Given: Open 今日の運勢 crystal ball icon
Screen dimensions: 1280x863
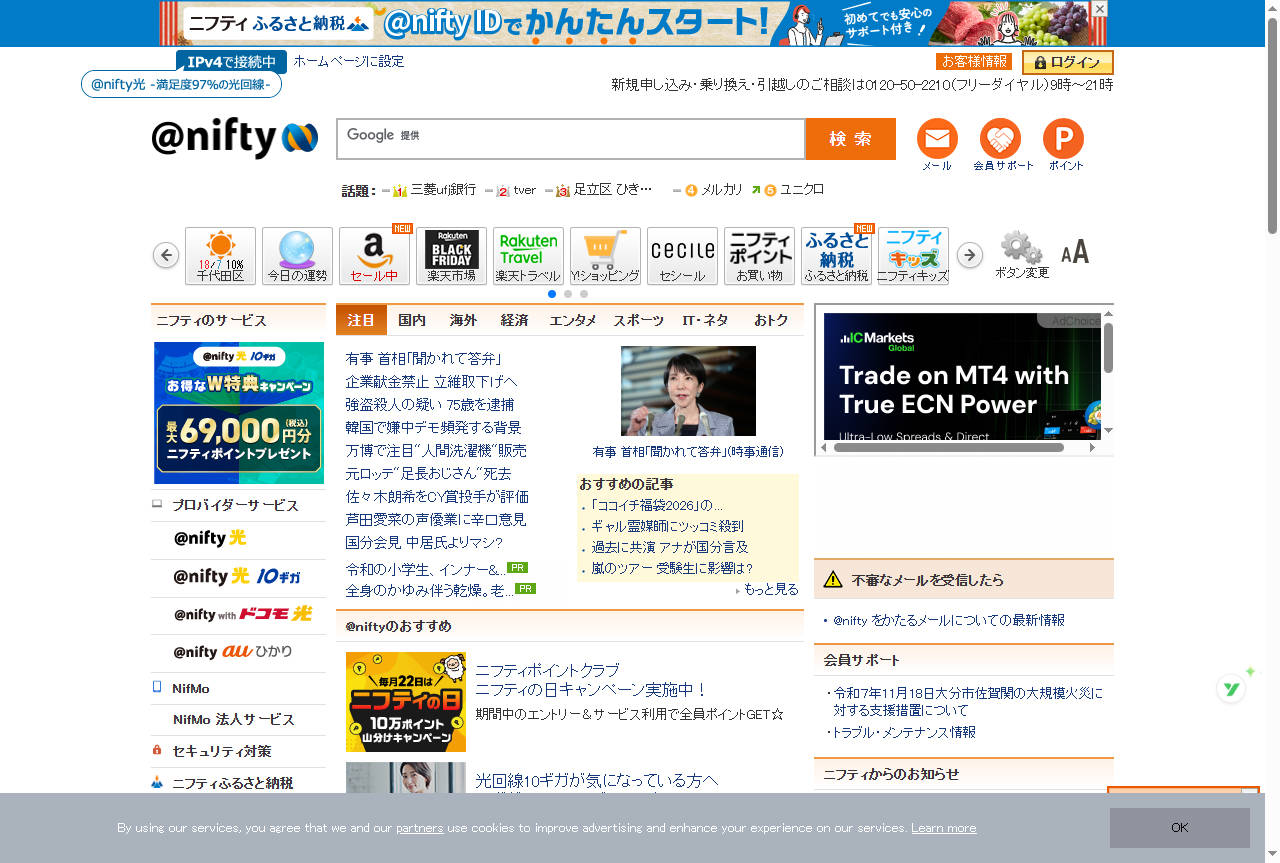Looking at the screenshot, I should (x=297, y=255).
